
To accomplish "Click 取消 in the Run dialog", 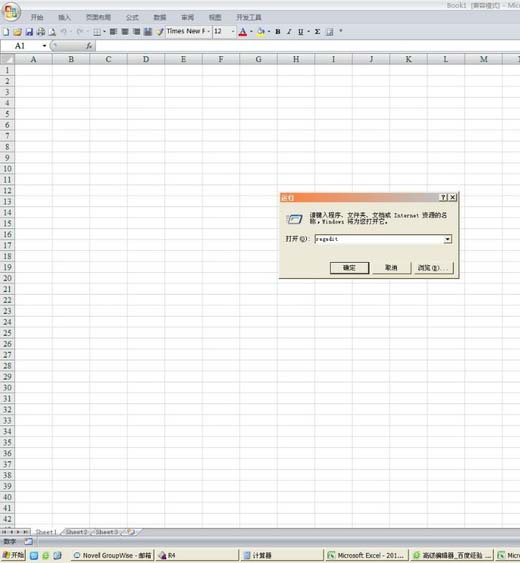I will click(391, 268).
